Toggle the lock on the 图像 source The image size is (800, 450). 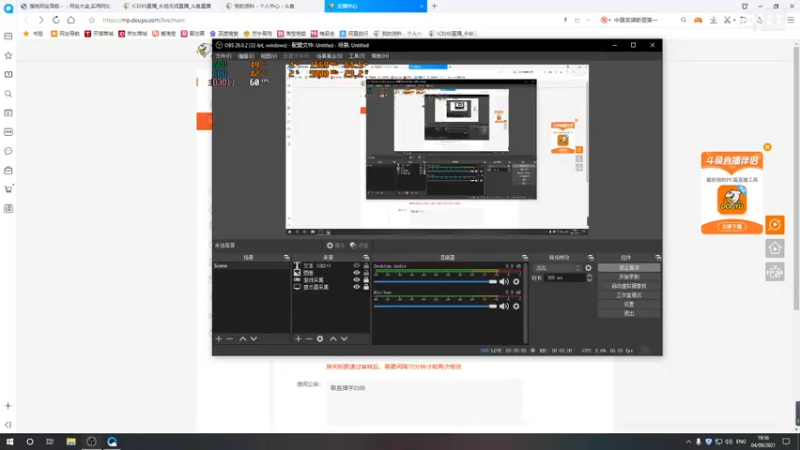click(x=366, y=273)
